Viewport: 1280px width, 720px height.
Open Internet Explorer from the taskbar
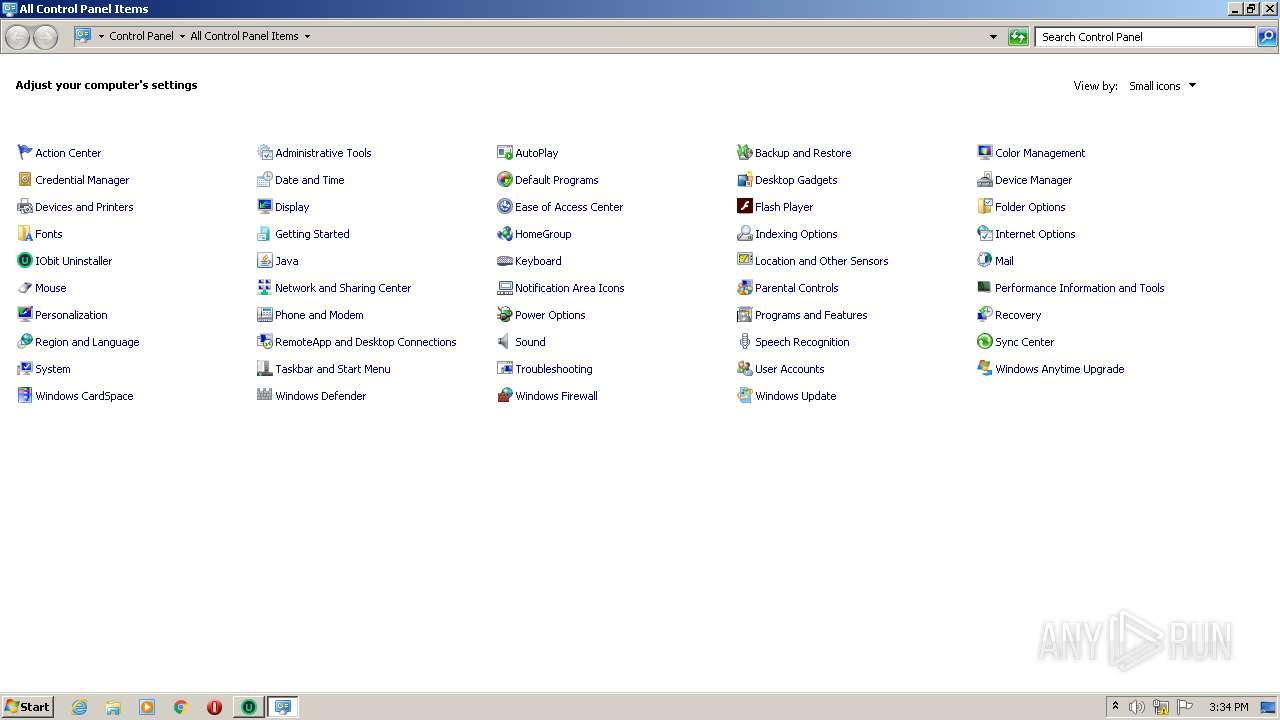pyautogui.click(x=79, y=707)
